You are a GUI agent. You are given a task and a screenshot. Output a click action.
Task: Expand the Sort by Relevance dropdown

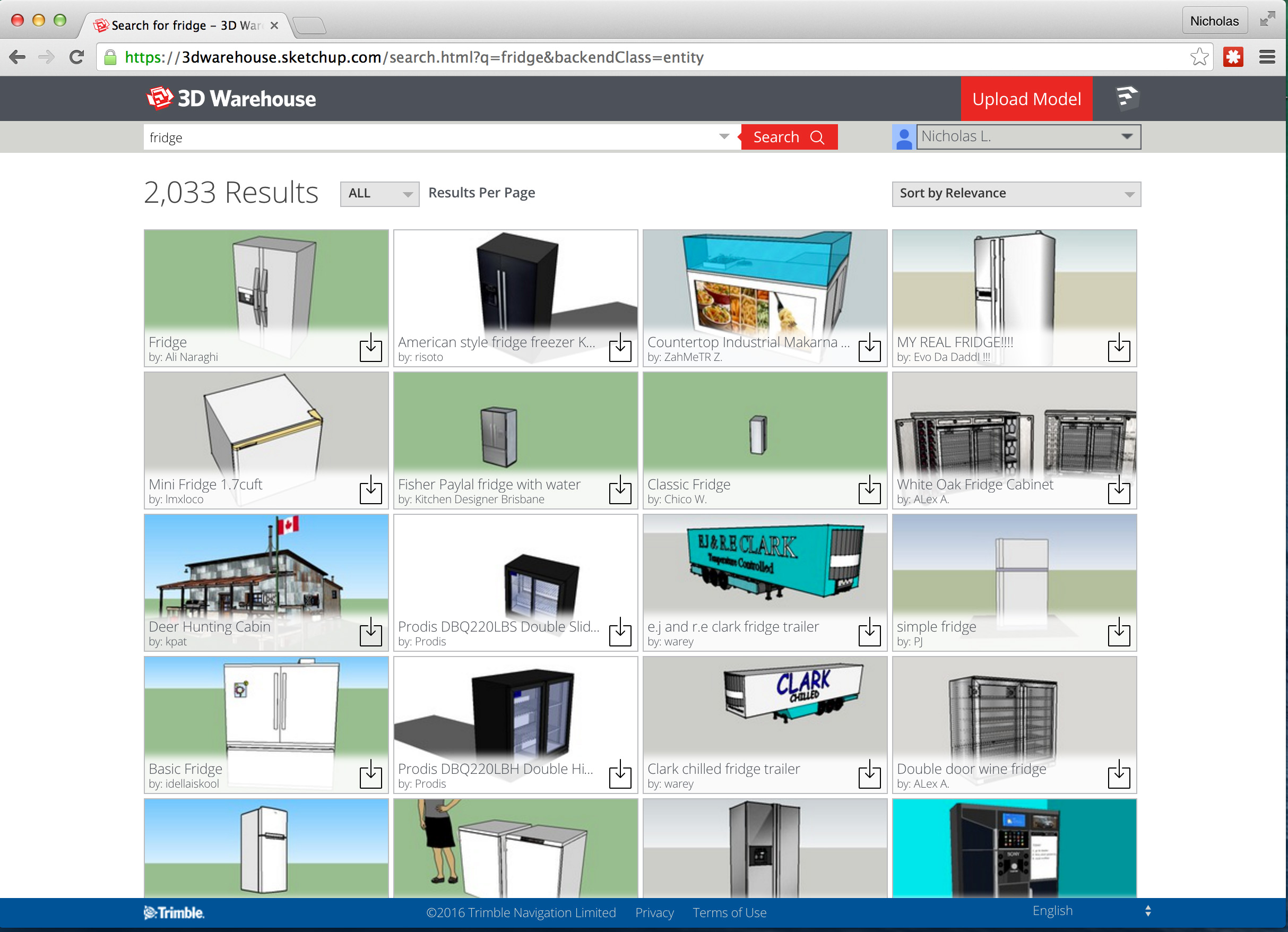(x=1015, y=194)
